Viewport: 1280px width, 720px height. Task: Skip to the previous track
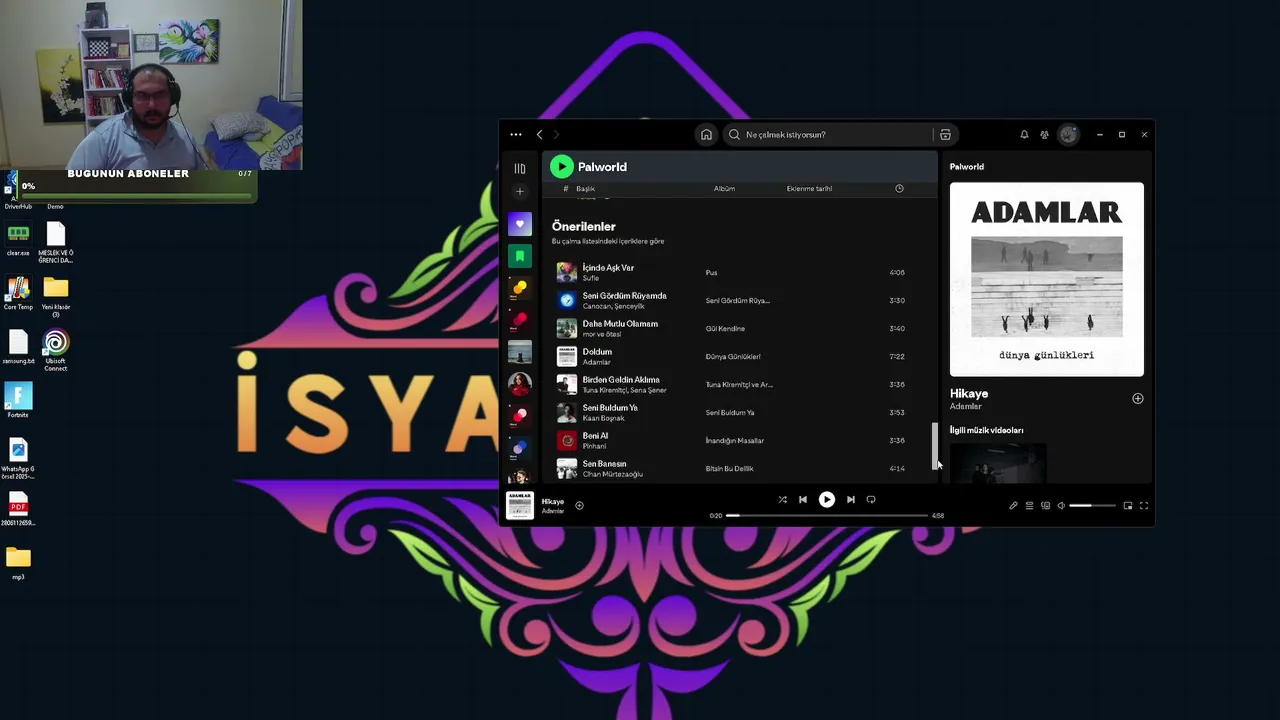[x=803, y=500]
